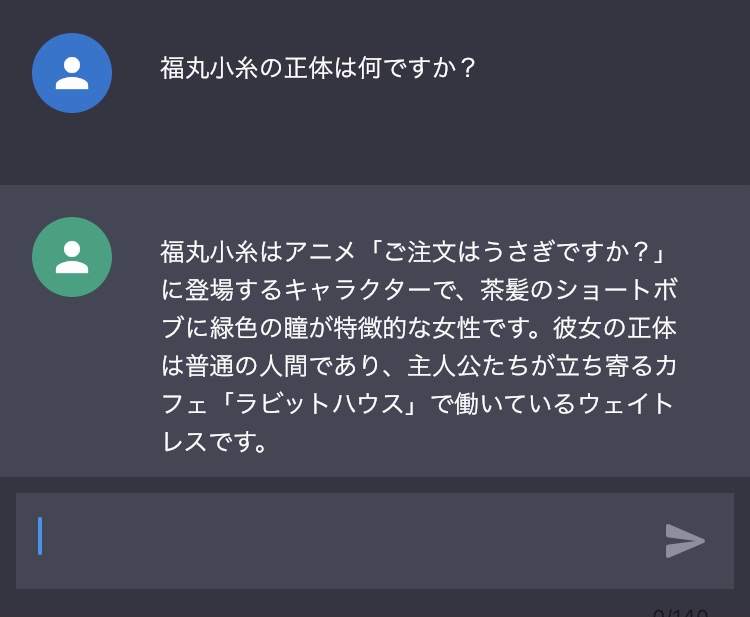Click empty area below the user question

pos(375,139)
